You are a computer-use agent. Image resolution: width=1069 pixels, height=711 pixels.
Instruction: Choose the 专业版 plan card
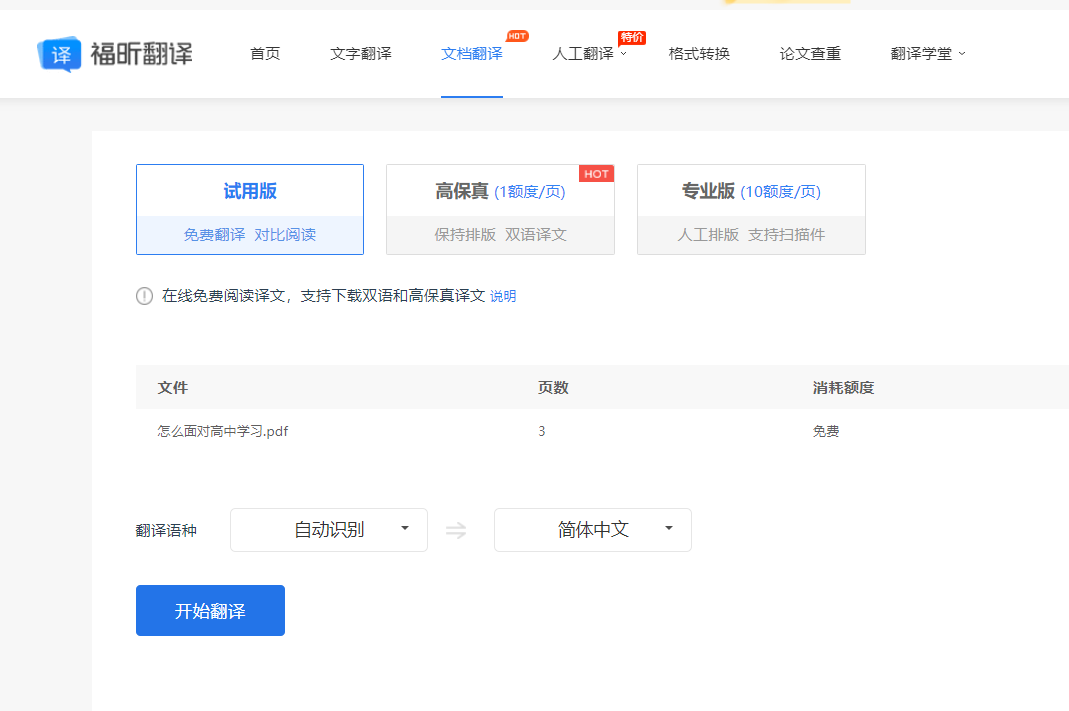(x=751, y=209)
